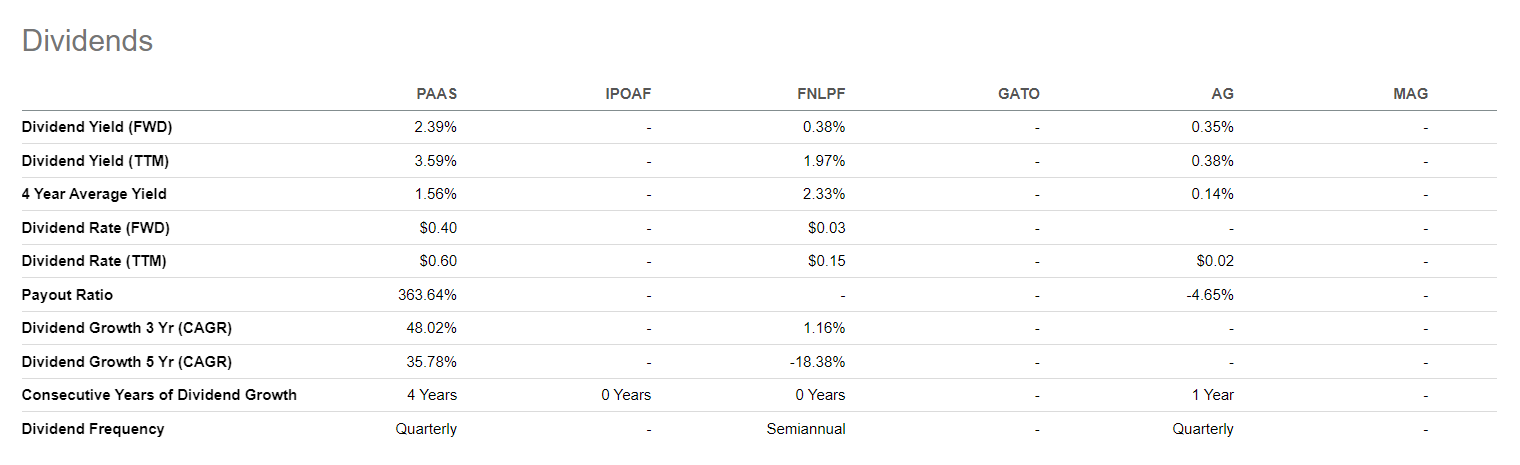
Task: Click the Dividends section heading
Action: click(87, 41)
